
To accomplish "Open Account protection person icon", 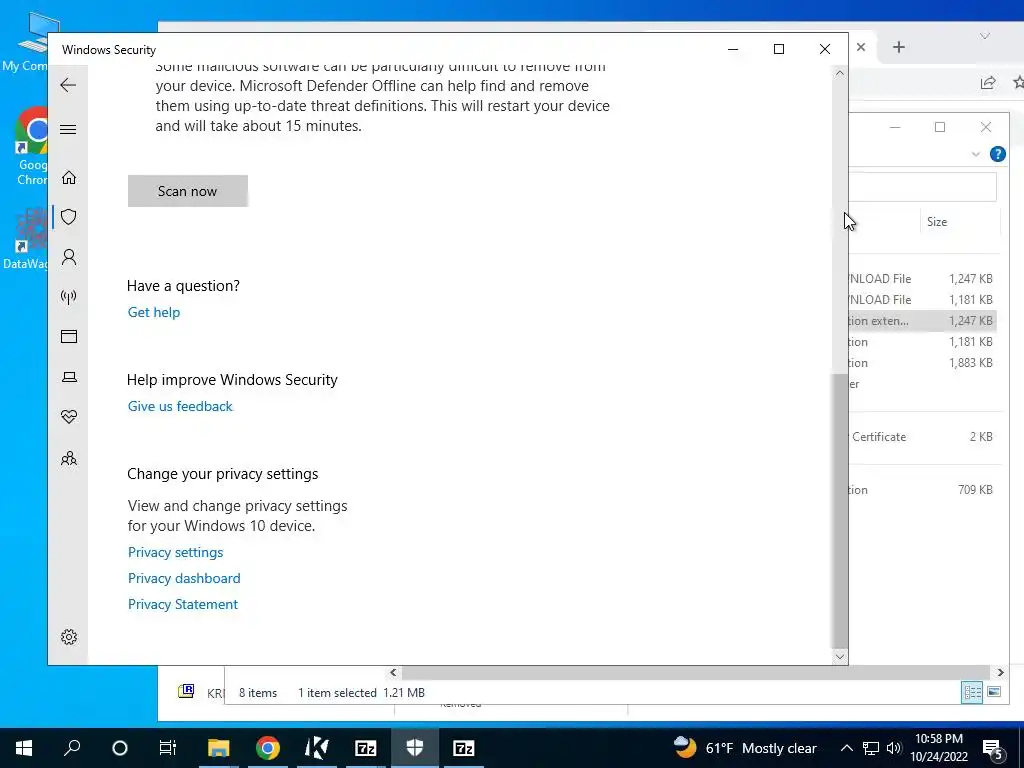I will tap(69, 257).
